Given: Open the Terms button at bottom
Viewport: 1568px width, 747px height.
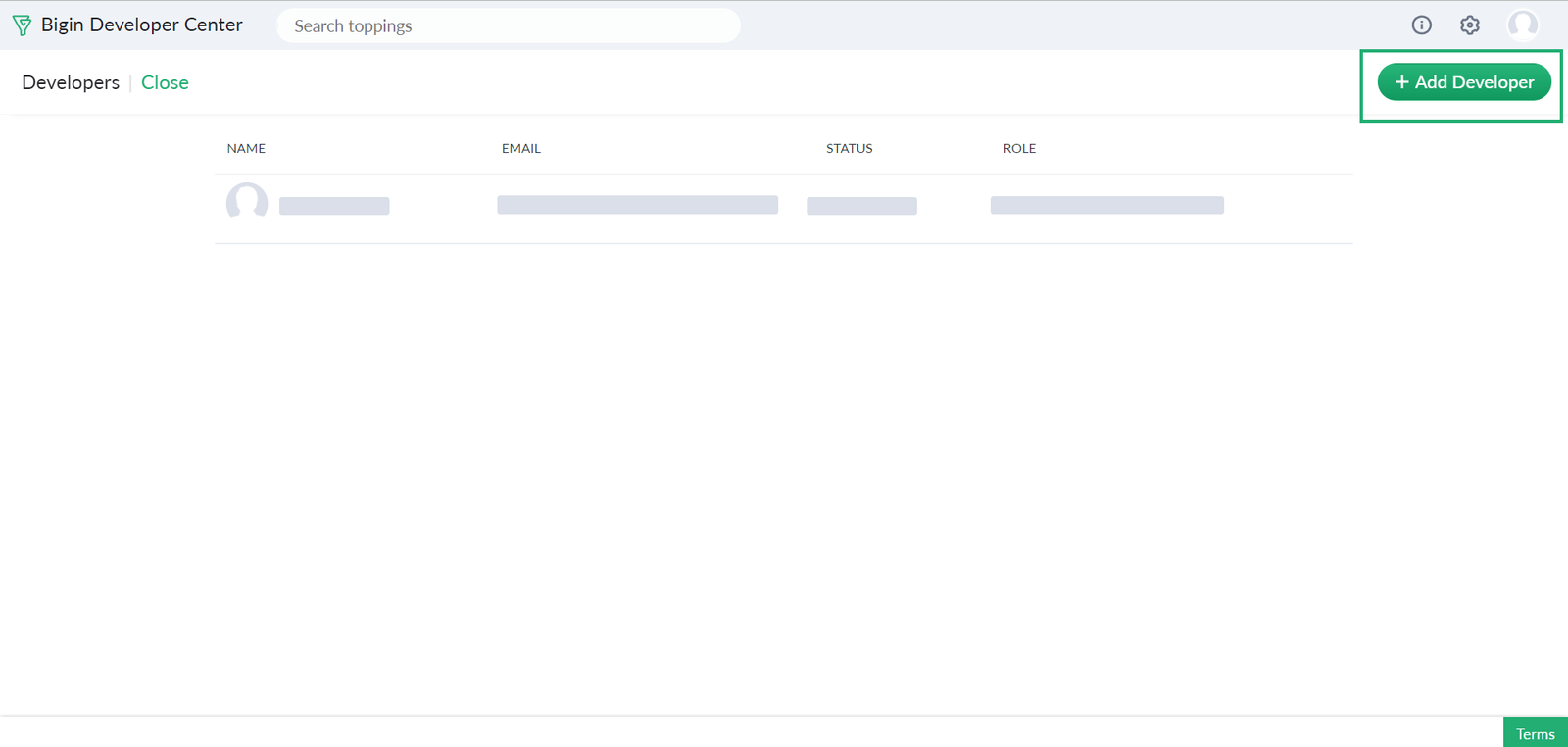Looking at the screenshot, I should coord(1535,733).
